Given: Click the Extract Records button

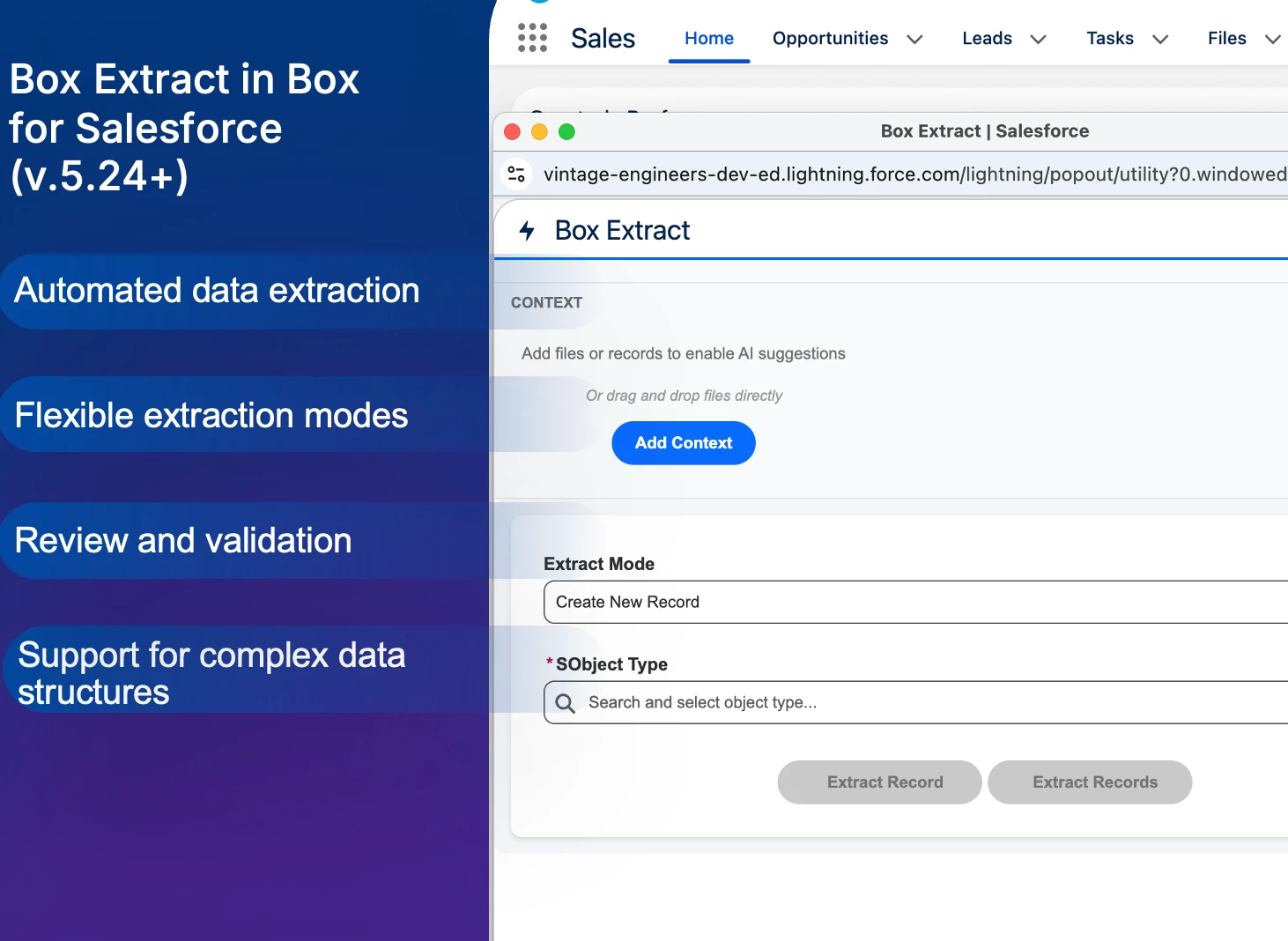Looking at the screenshot, I should click(1090, 782).
